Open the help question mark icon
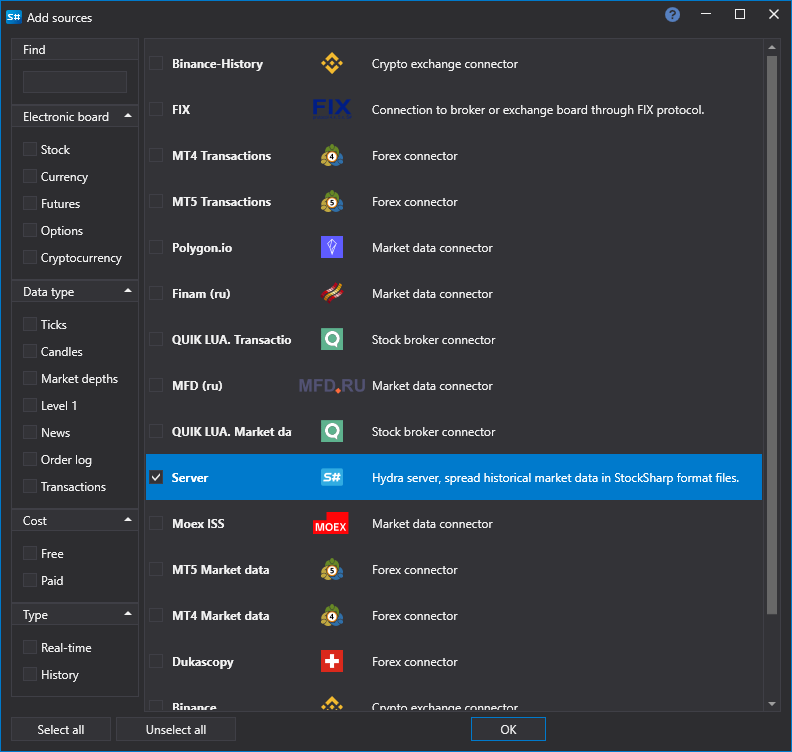 click(672, 15)
